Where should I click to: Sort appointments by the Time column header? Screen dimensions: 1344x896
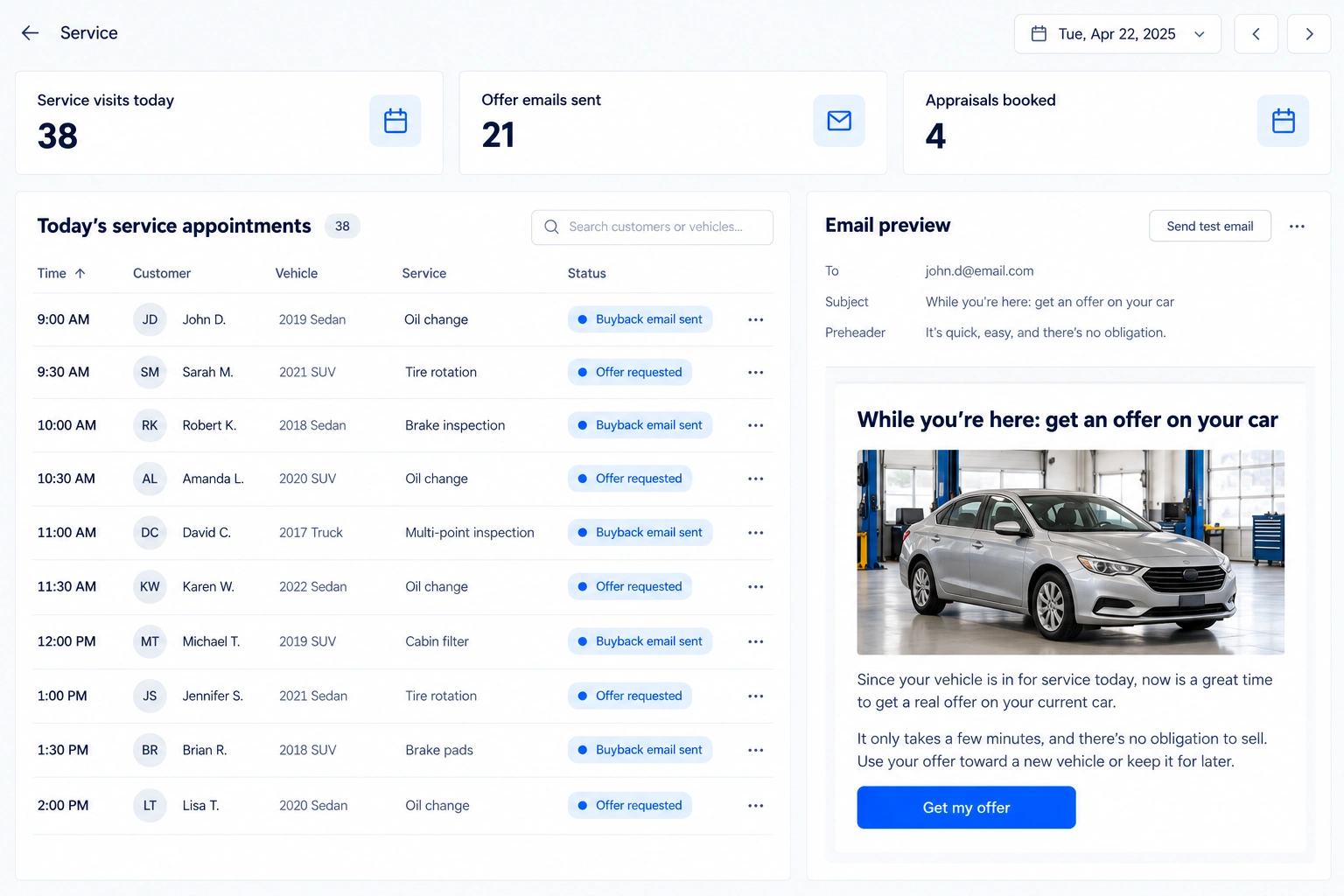coord(61,273)
